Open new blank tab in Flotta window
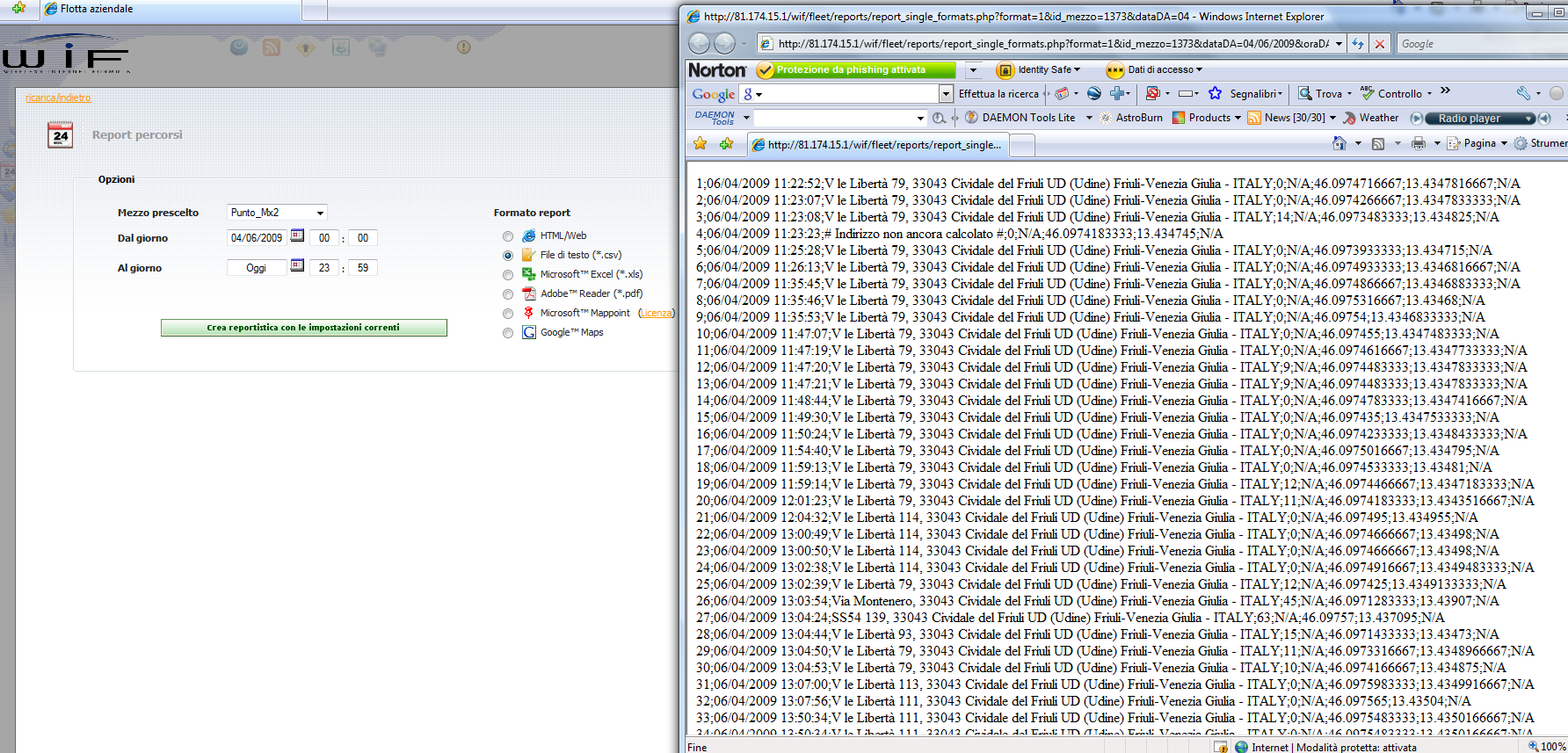This screenshot has width=1568, height=753. point(315,10)
